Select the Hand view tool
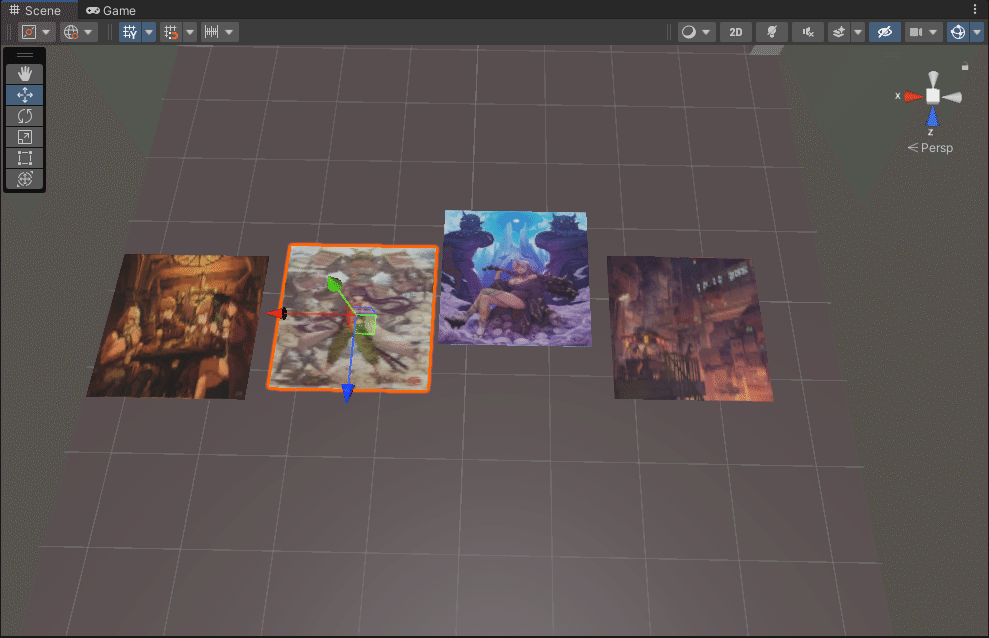The width and height of the screenshot is (989, 638). click(25, 74)
